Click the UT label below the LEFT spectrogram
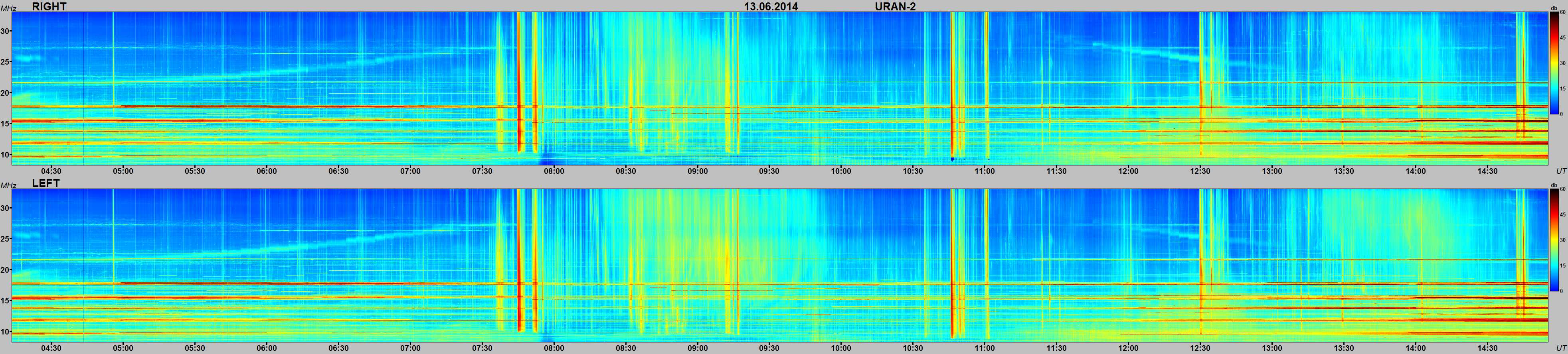 point(1561,348)
